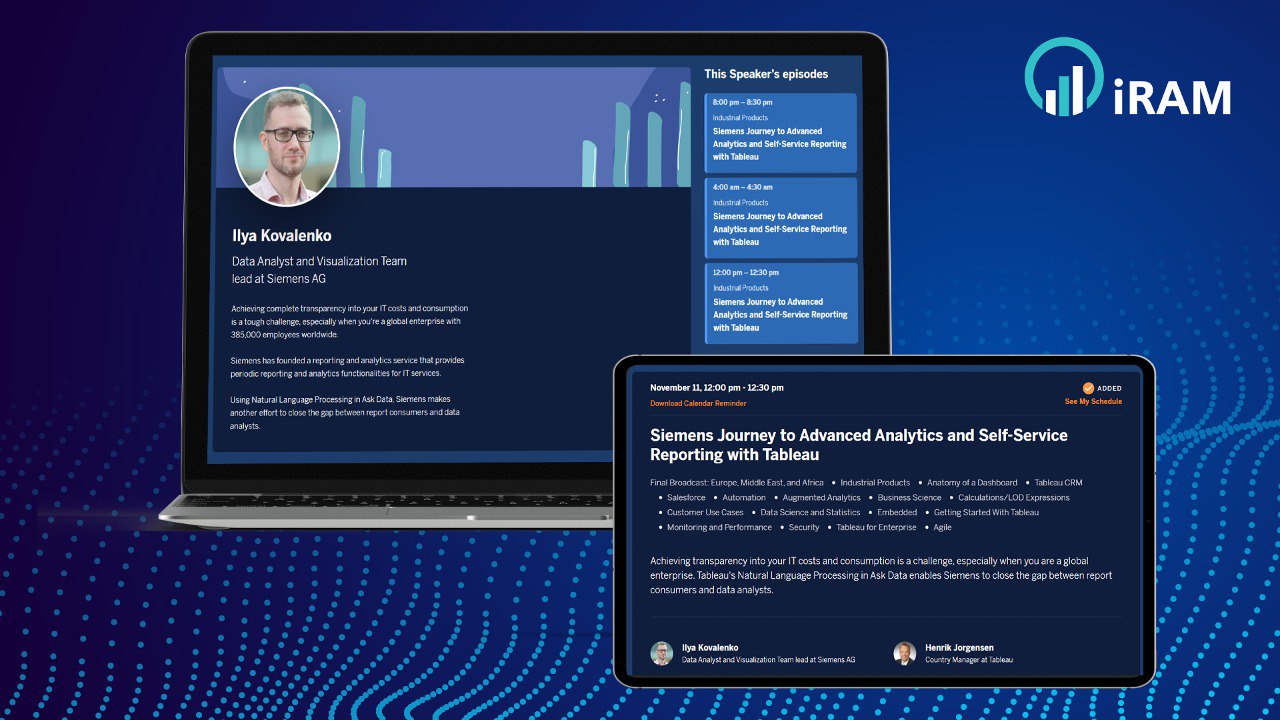
Task: Open the 4:00 am – 4:30 am episode card
Action: coord(781,218)
